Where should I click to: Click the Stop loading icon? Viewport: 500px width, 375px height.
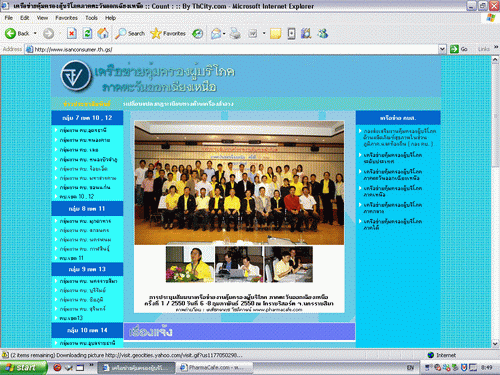71,33
